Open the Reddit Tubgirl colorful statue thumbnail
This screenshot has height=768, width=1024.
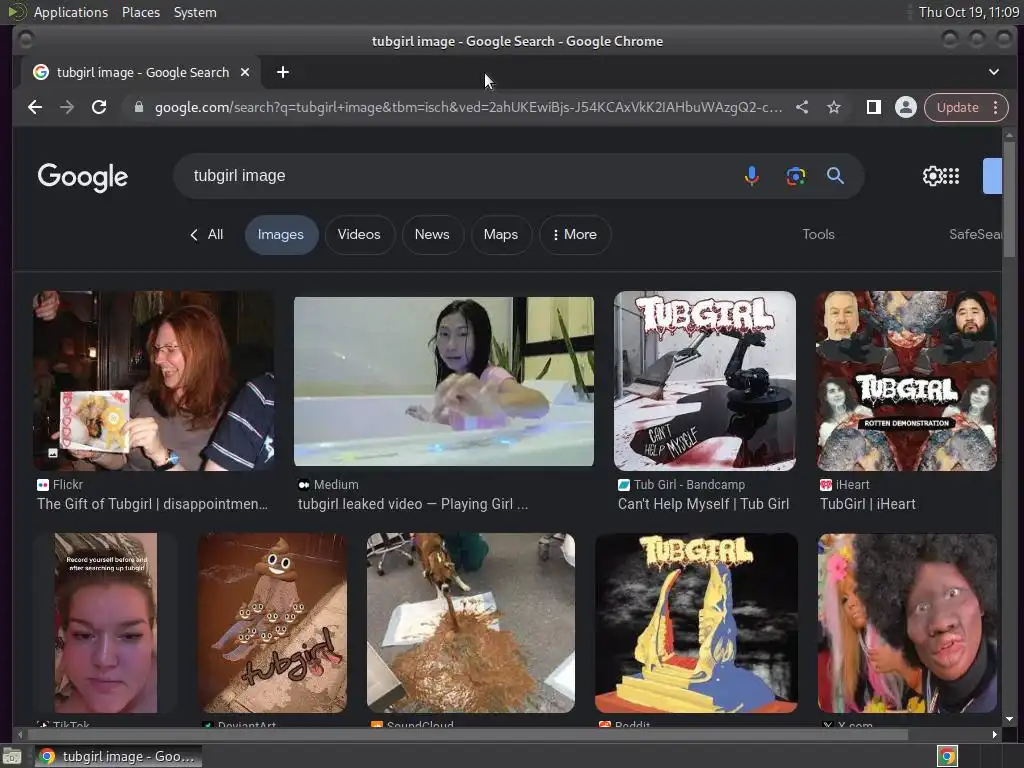(696, 623)
